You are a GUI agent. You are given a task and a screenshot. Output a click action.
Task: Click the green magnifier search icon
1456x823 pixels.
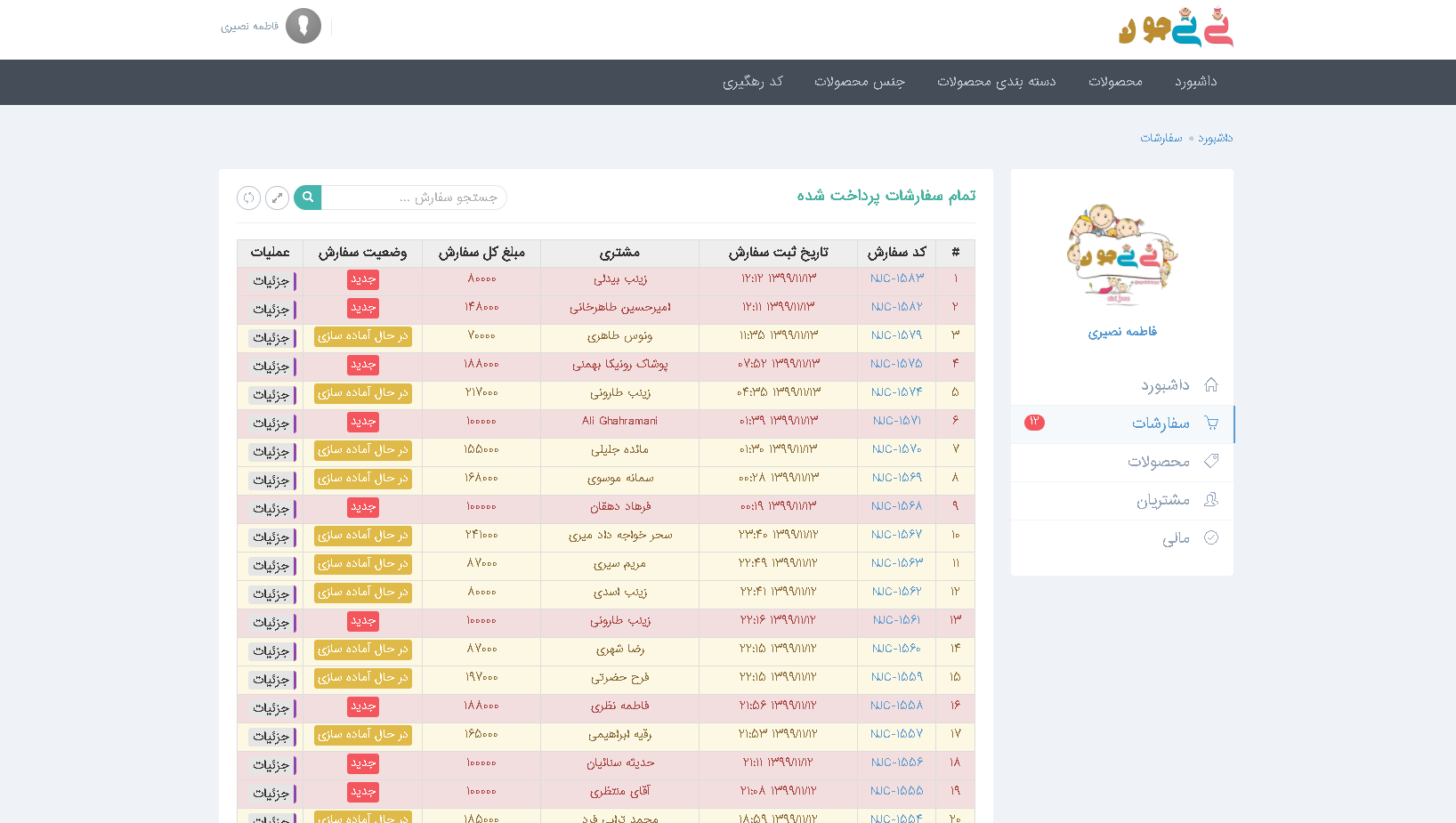(307, 197)
